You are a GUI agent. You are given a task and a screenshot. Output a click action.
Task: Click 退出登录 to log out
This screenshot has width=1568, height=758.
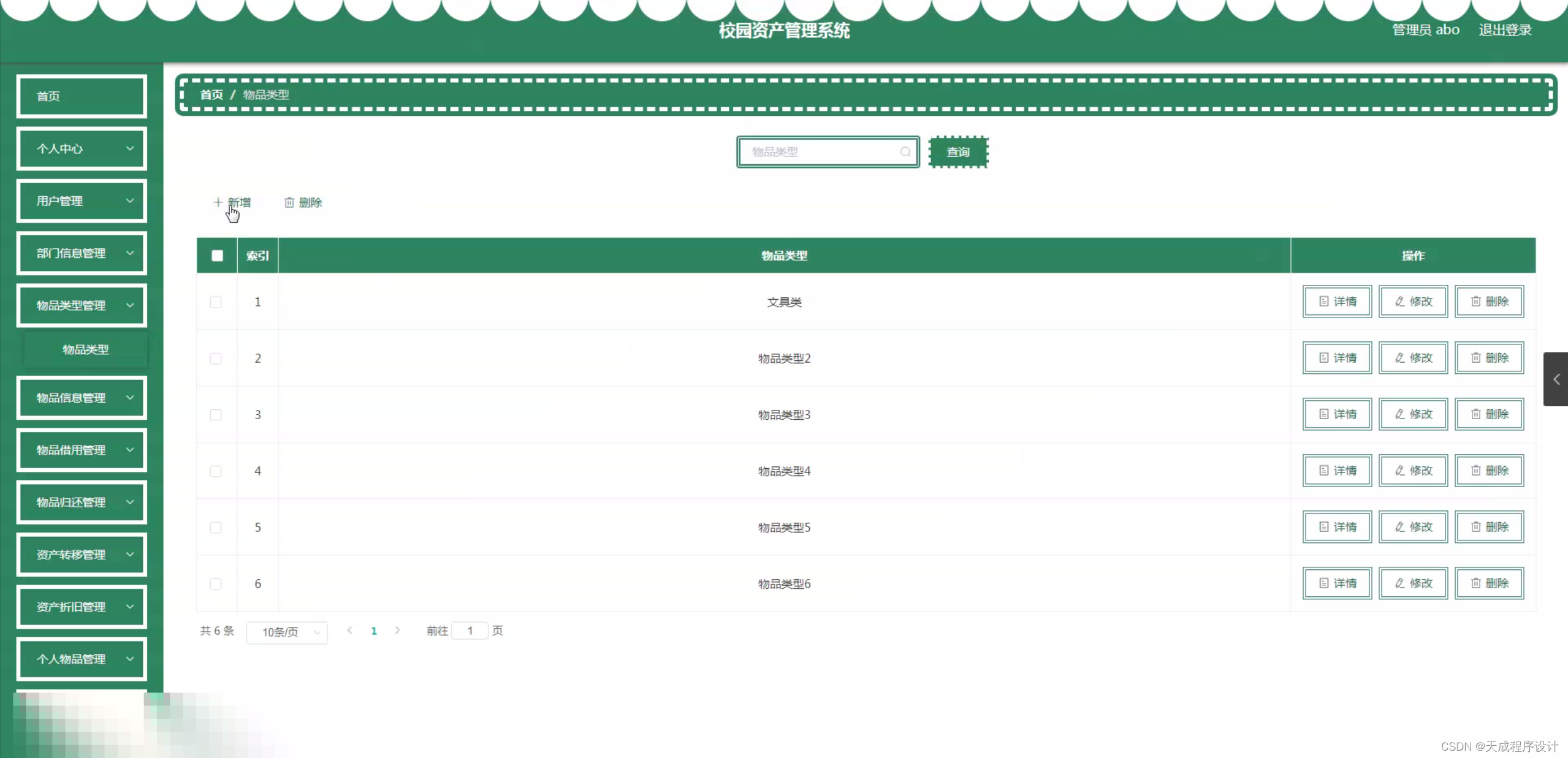1504,30
